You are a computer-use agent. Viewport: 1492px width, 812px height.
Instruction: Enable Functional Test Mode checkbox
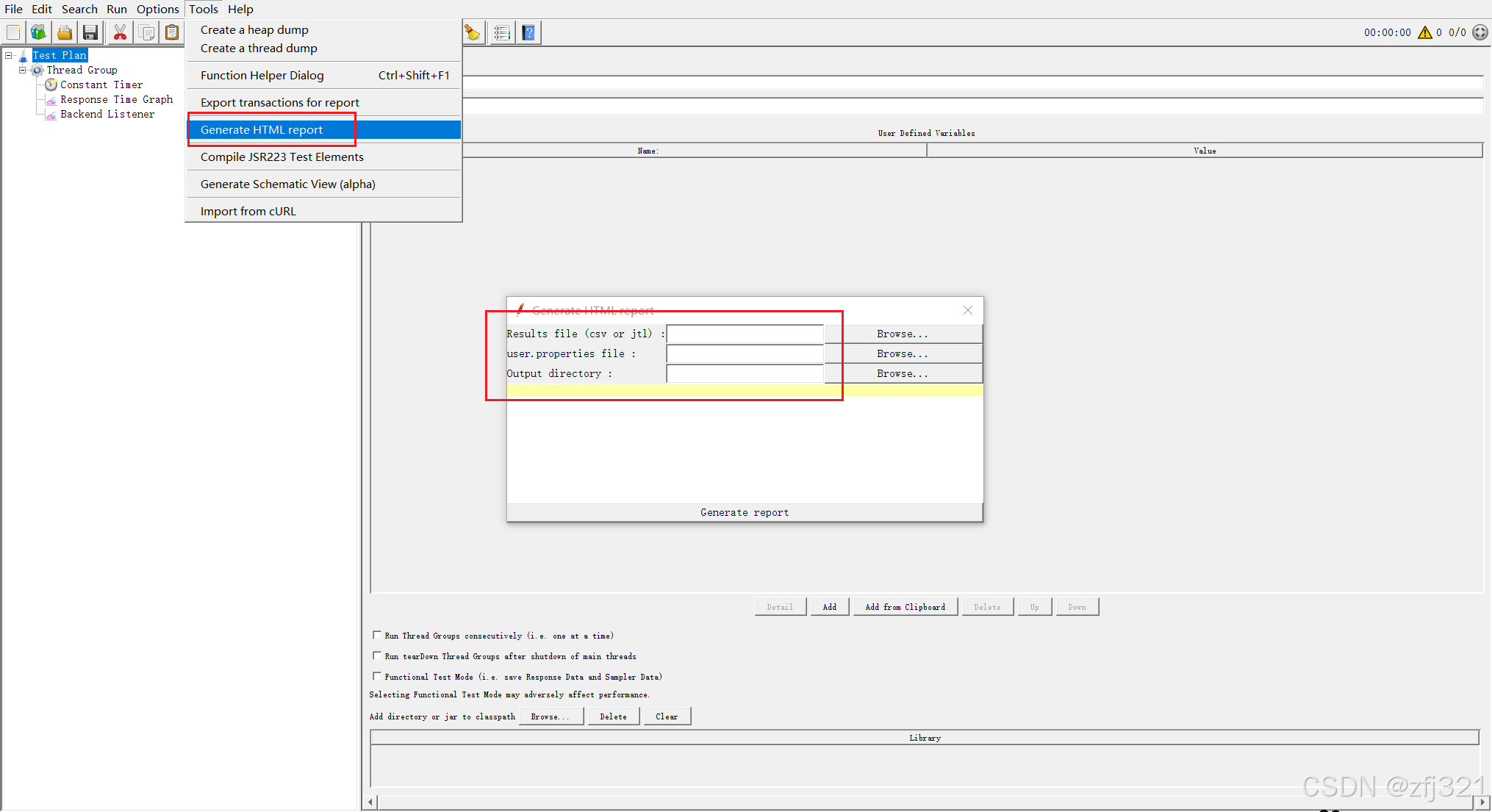point(377,676)
